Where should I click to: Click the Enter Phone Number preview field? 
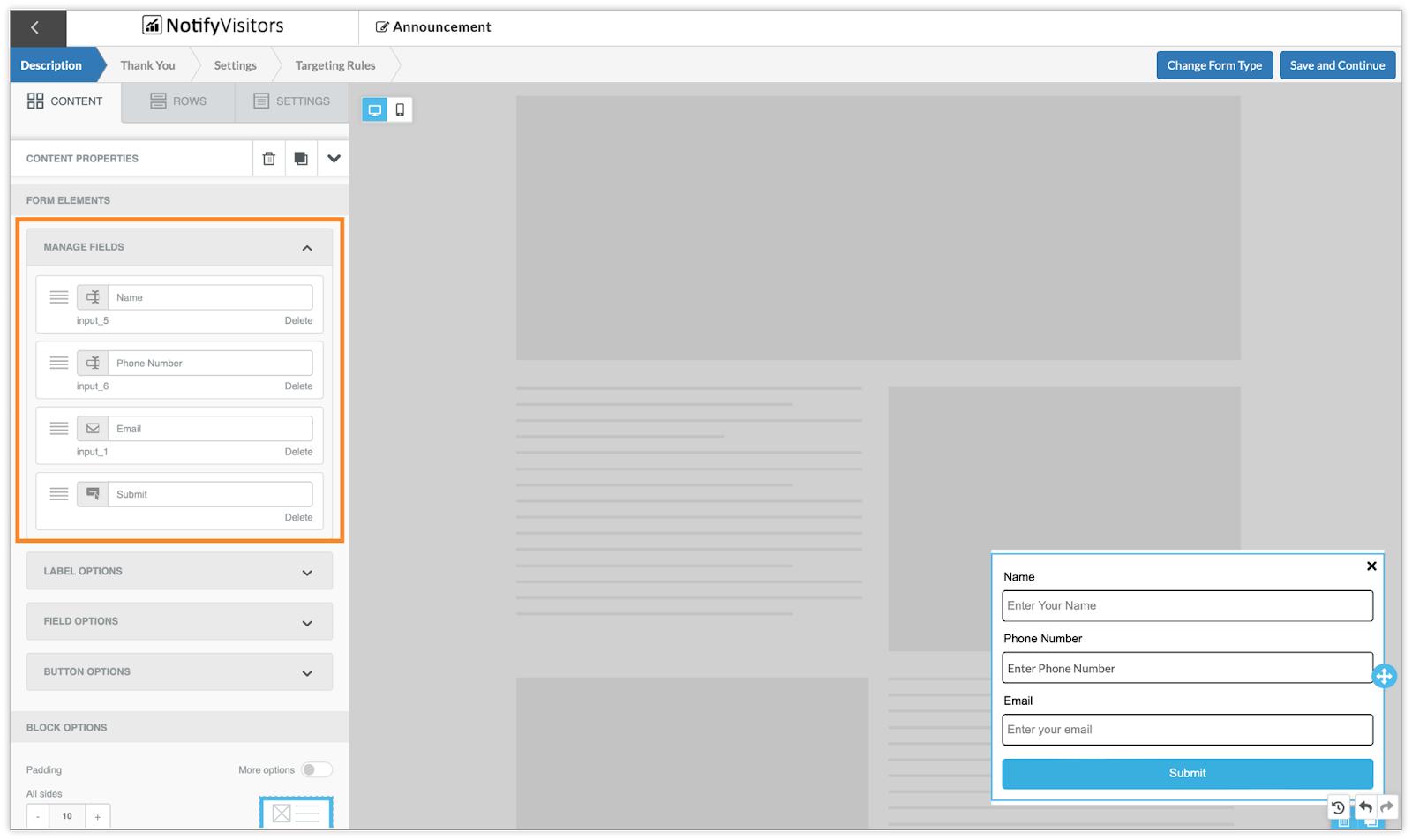click(x=1187, y=668)
